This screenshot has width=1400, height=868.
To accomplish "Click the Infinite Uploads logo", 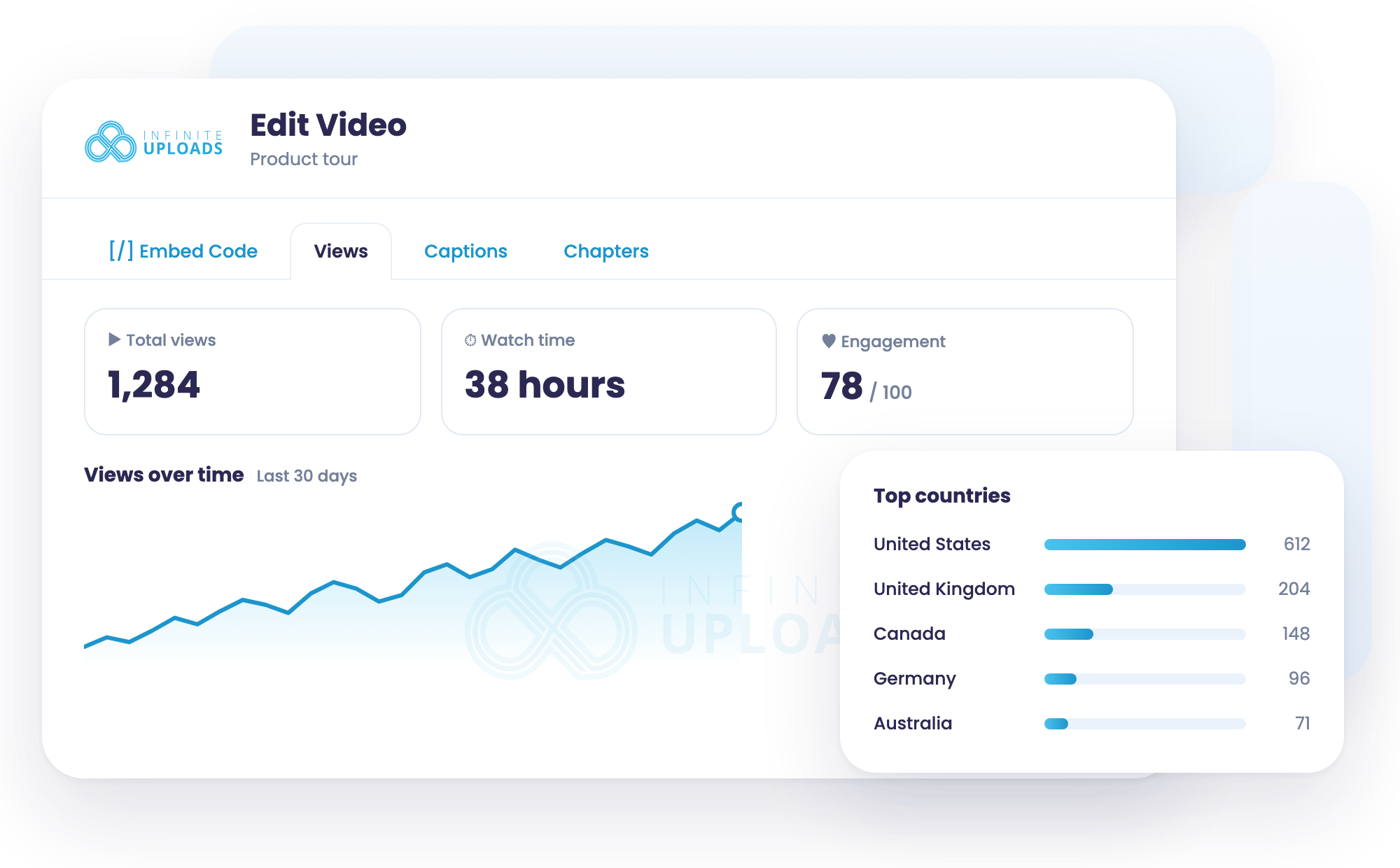I will point(154,142).
